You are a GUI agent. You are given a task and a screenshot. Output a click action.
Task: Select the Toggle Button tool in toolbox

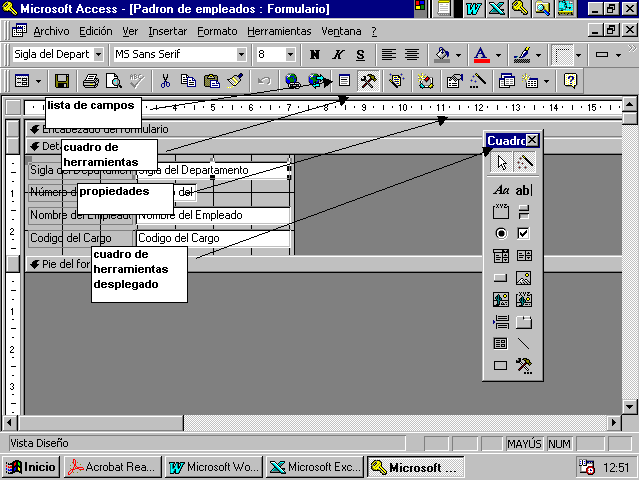(524, 212)
